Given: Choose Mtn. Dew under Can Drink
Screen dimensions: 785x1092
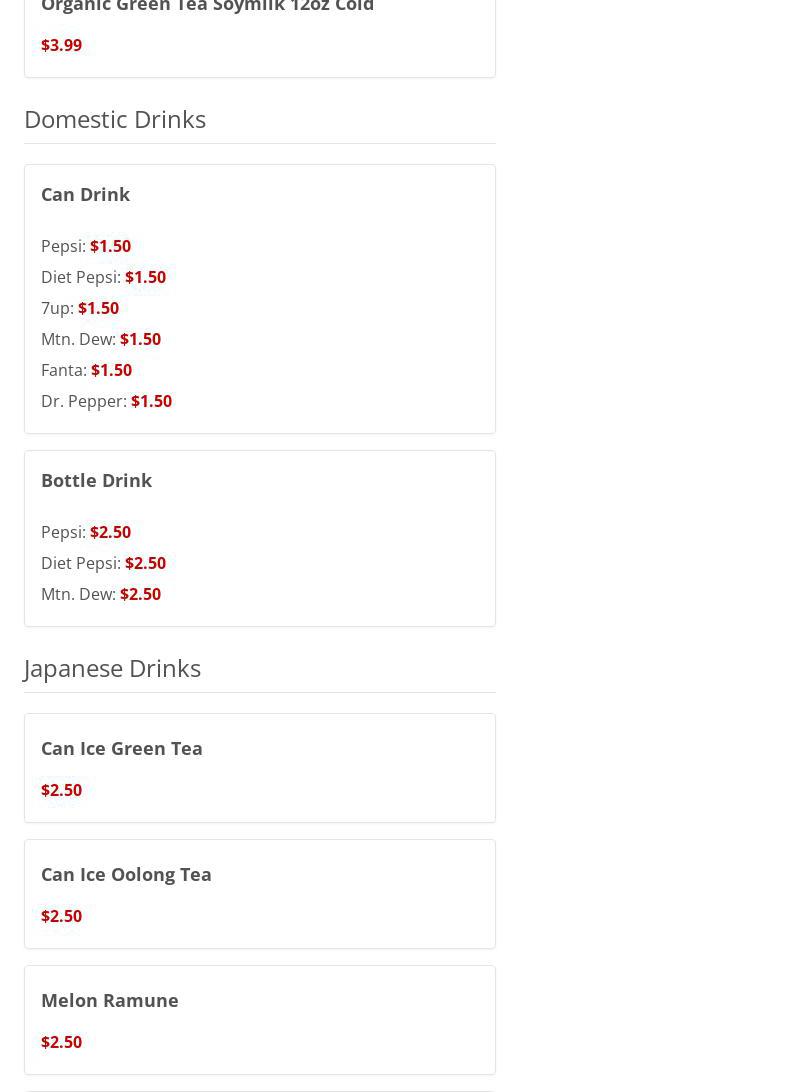Looking at the screenshot, I should (100, 339).
